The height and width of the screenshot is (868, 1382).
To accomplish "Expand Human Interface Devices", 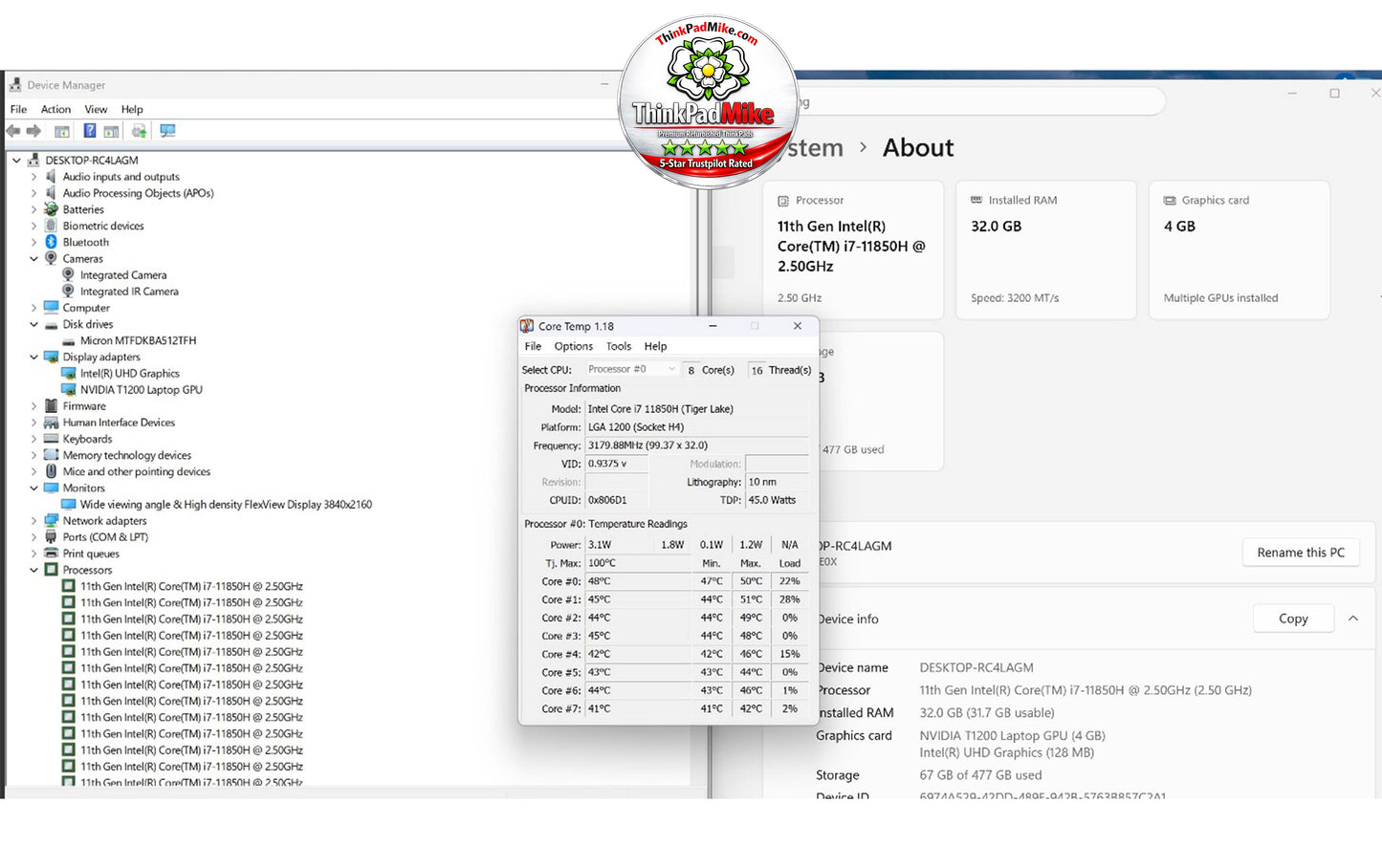I will (x=33, y=423).
